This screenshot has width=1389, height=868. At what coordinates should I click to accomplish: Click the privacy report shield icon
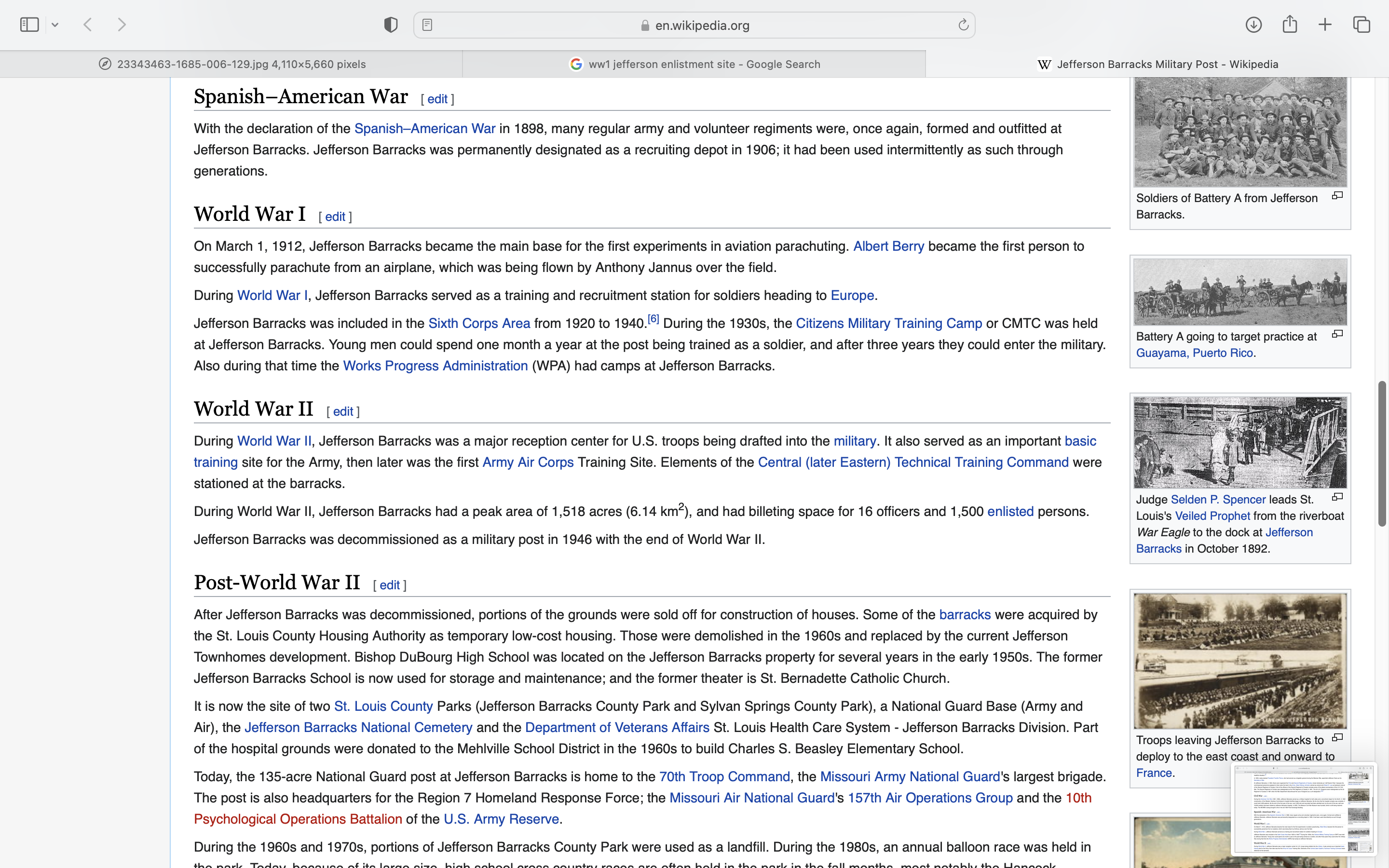[391, 25]
